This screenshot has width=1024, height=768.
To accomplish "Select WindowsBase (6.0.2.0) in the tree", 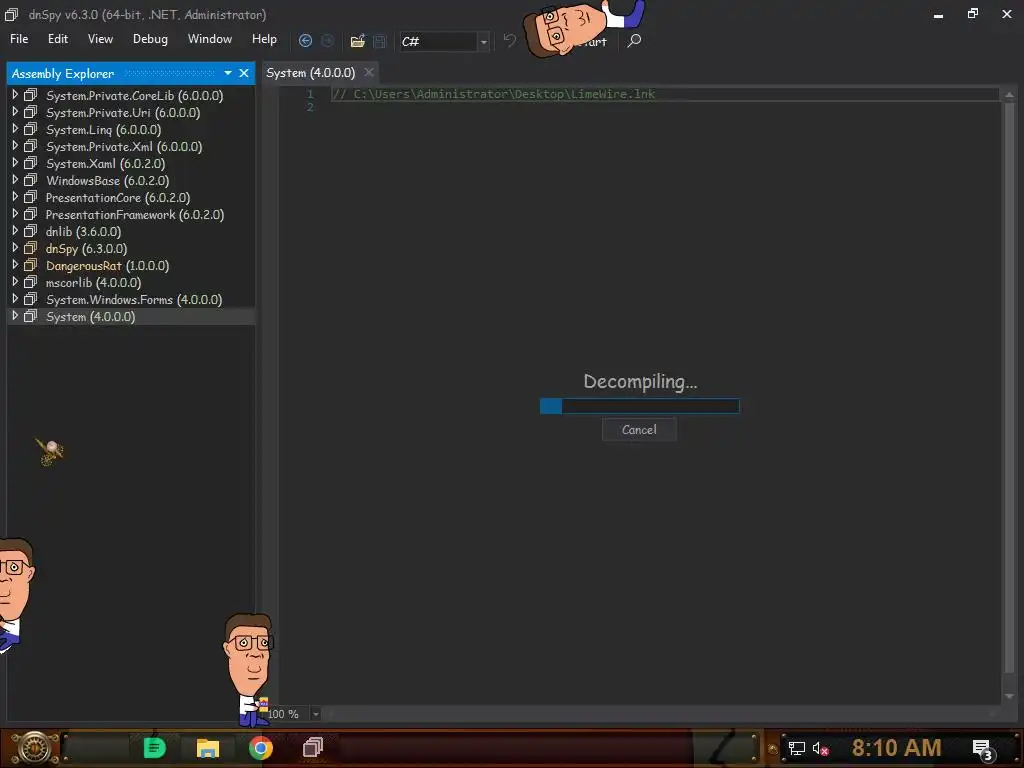I will [x=108, y=181].
